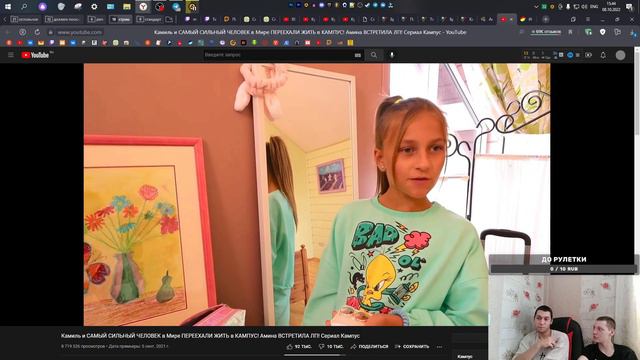Open the Settings gear in the taskbar
Image resolution: width=640 pixels, height=360 pixels.
(x=94, y=7)
